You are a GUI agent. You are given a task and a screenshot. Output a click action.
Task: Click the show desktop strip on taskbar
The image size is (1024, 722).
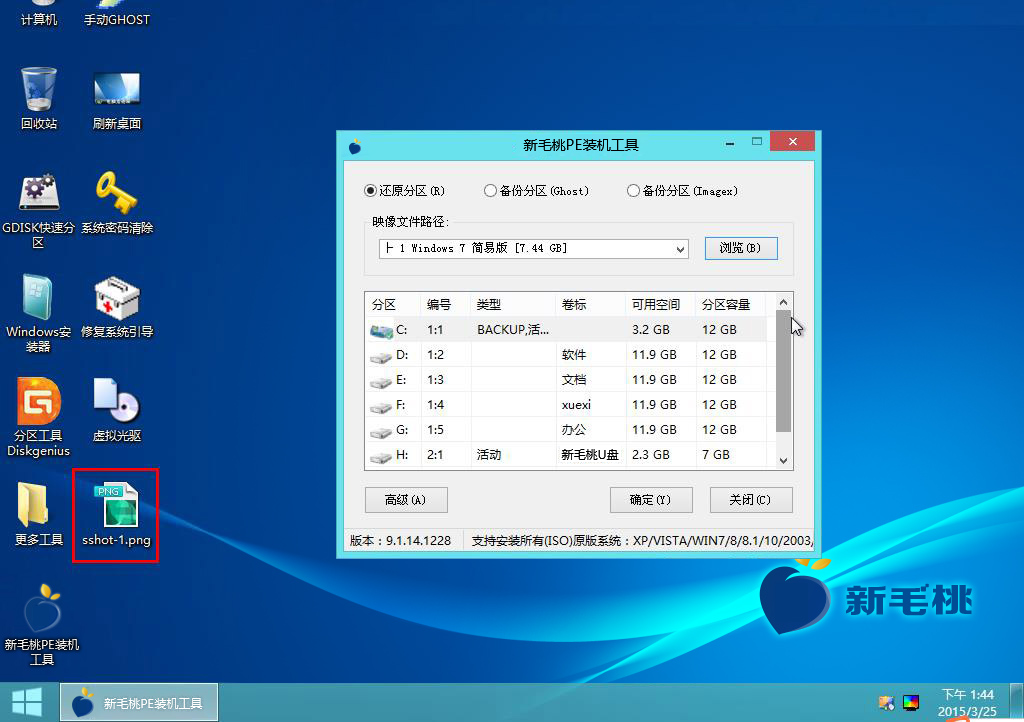(x=1017, y=702)
